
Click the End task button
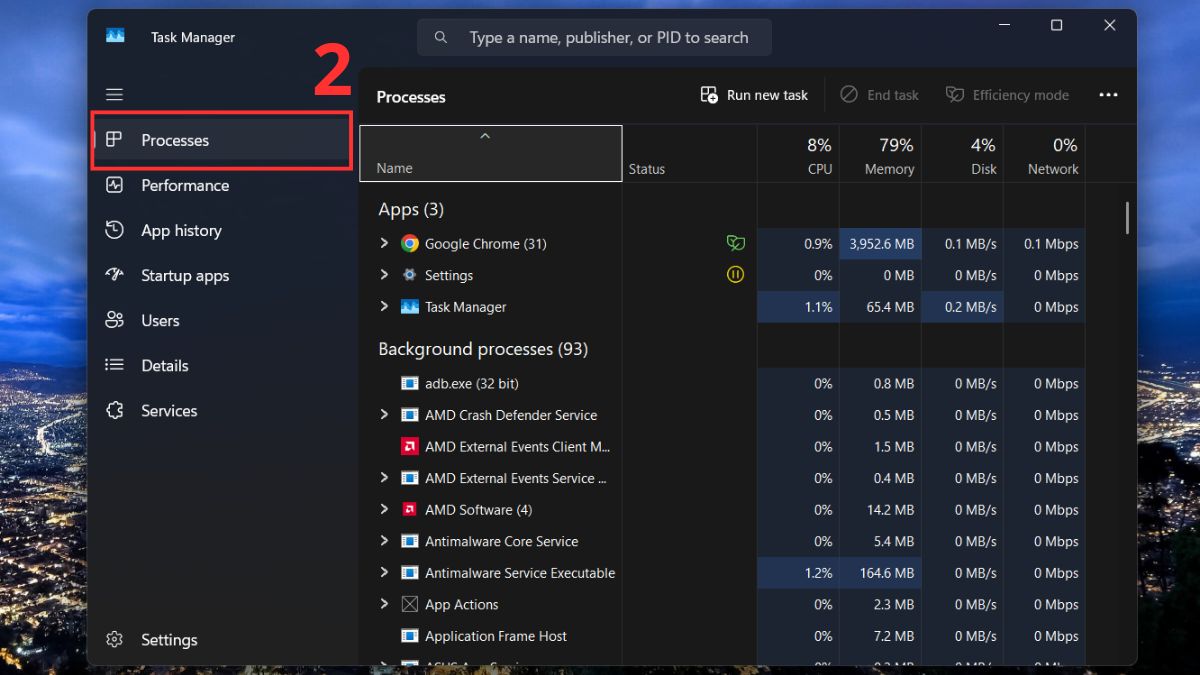pos(879,95)
